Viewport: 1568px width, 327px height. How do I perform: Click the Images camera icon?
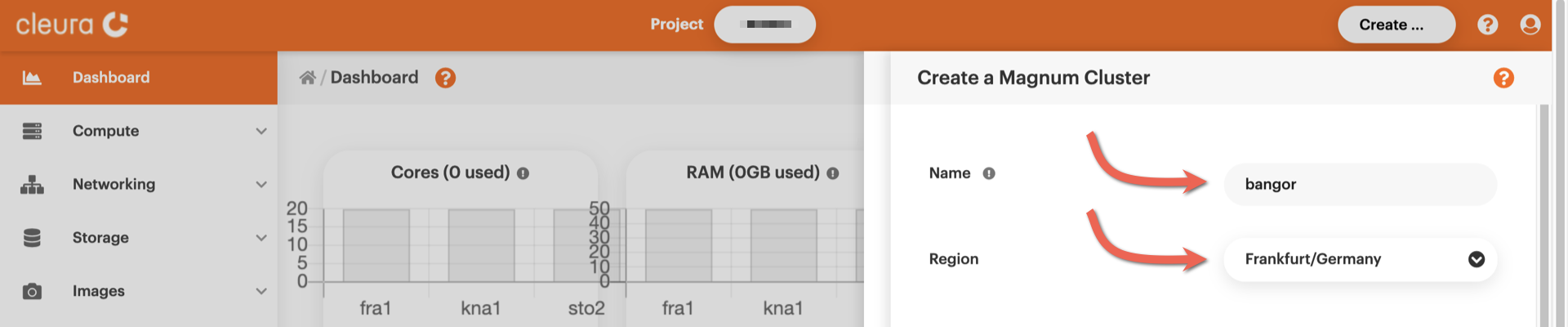pos(32,291)
